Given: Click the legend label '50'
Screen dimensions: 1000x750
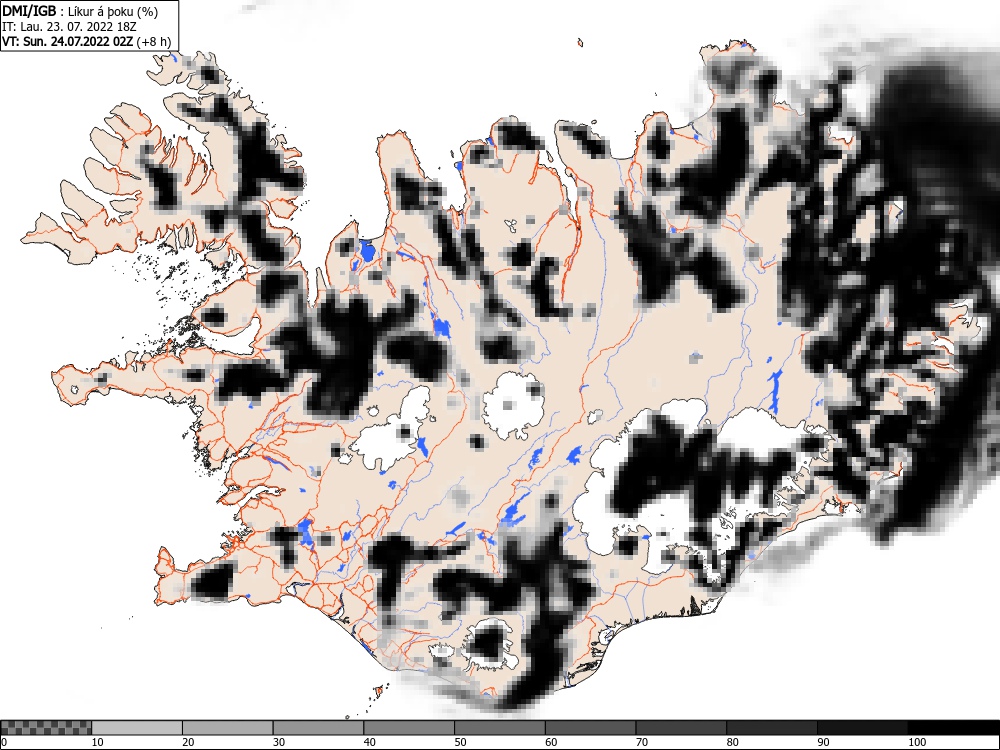Looking at the screenshot, I should click(x=460, y=742).
